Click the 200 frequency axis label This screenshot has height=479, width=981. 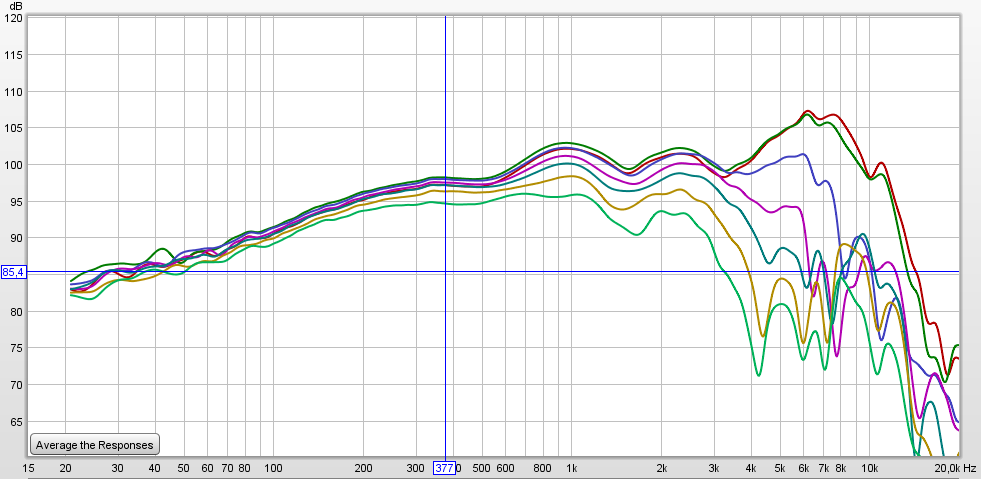363,468
